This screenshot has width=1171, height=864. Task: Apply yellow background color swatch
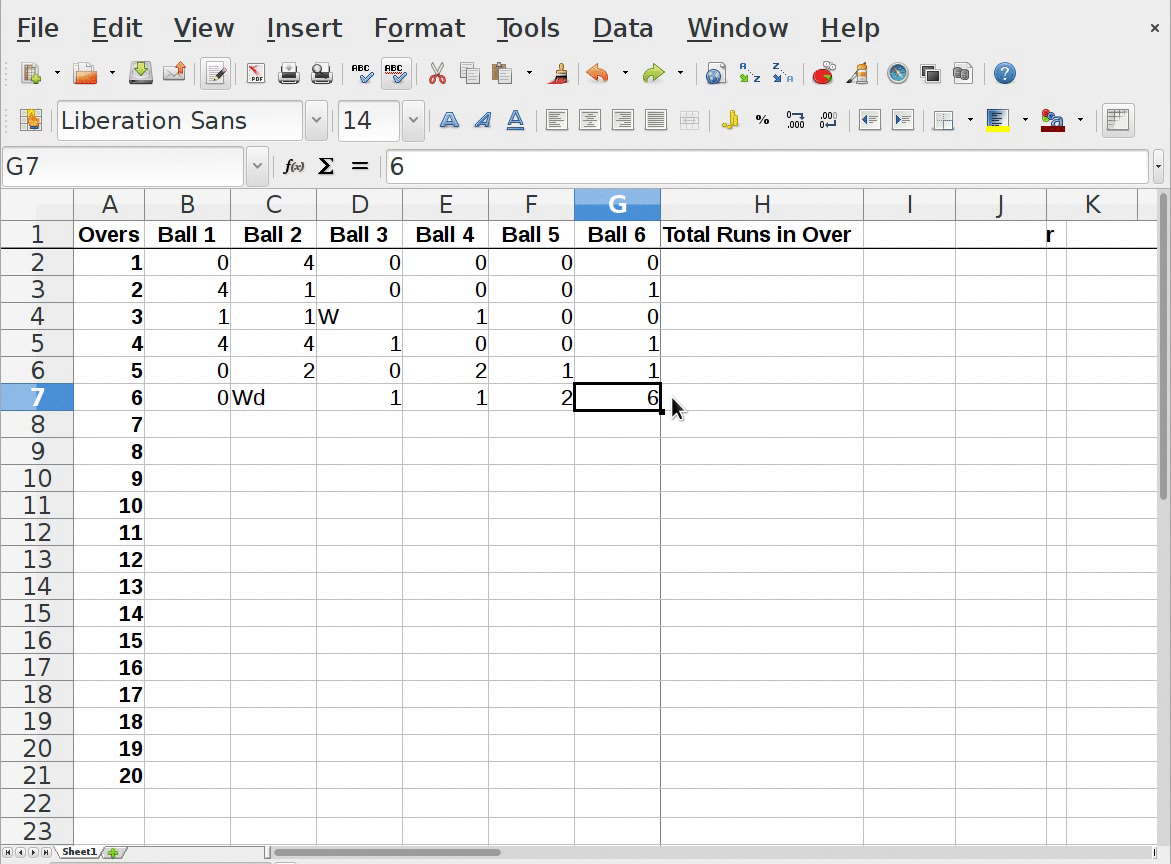coord(997,121)
